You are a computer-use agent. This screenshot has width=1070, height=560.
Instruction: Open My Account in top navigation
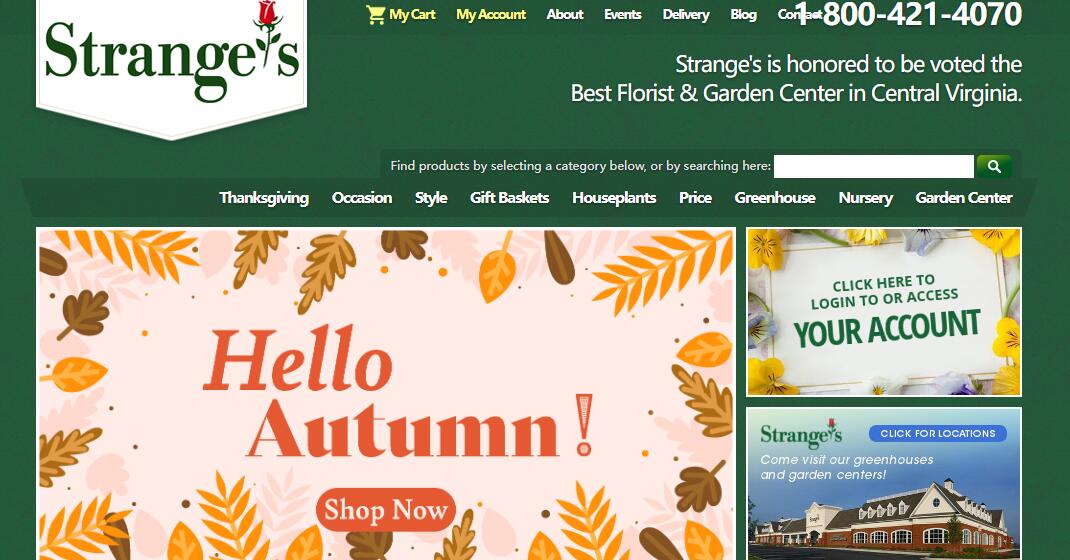[x=491, y=14]
